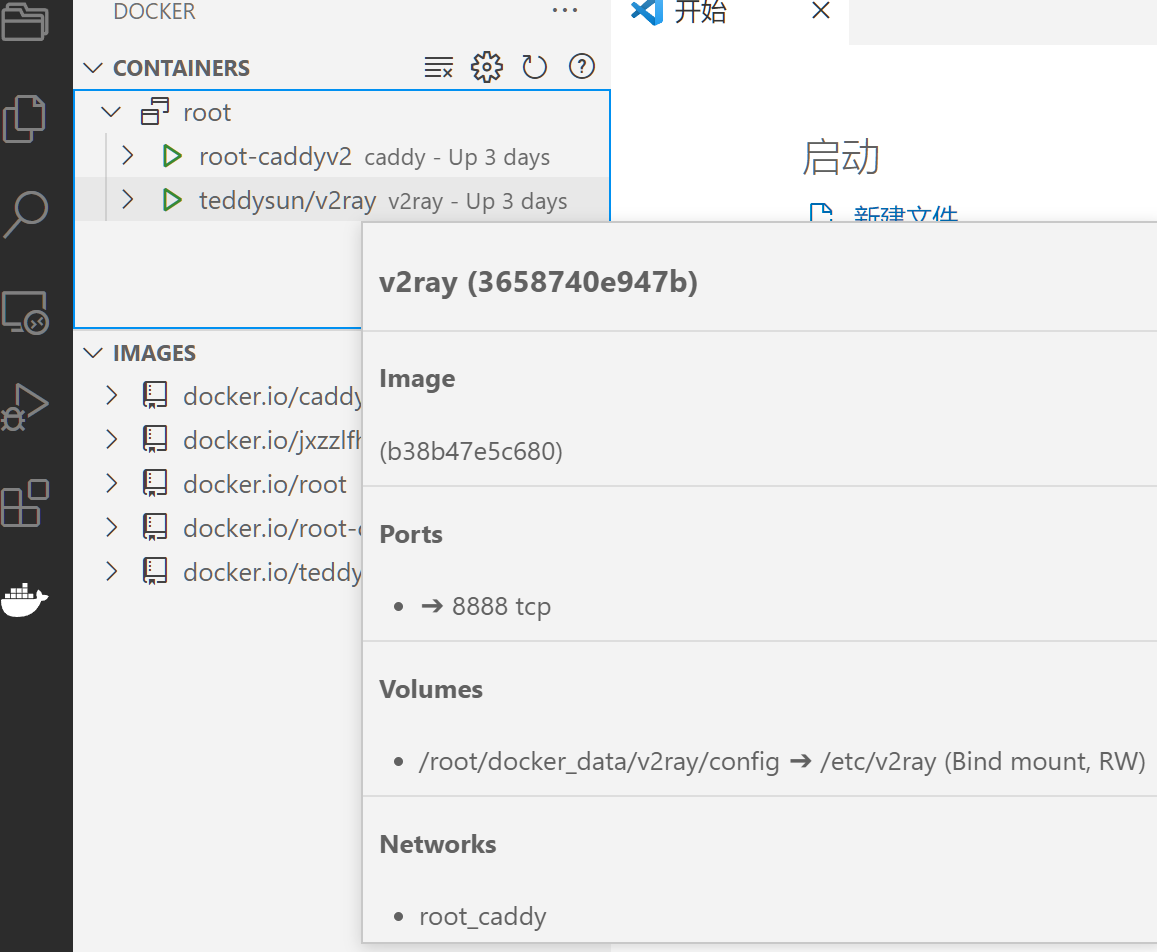Expand docker.io/teddy image node
The height and width of the screenshot is (952, 1157).
pos(111,571)
